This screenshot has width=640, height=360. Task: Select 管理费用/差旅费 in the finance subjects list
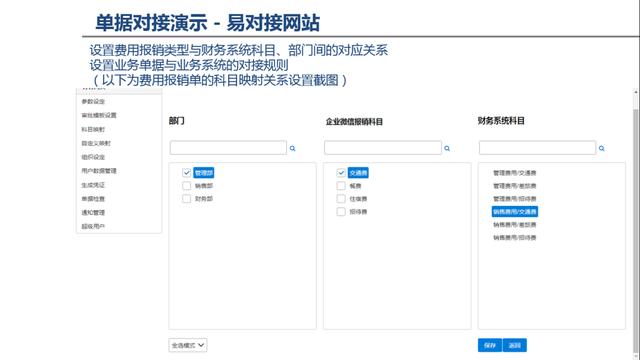tap(515, 186)
